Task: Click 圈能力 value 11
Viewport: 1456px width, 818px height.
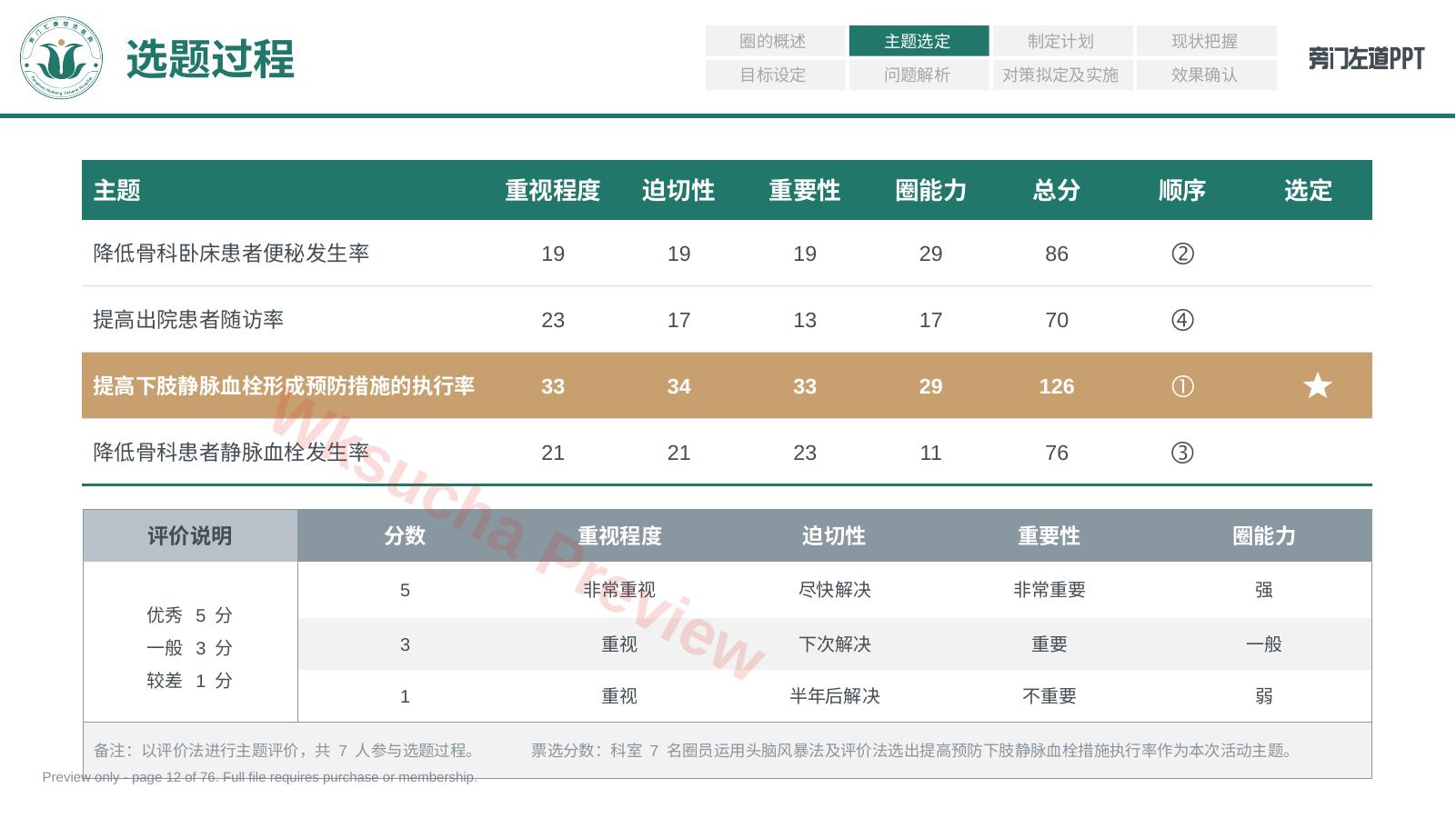Action: pos(930,453)
